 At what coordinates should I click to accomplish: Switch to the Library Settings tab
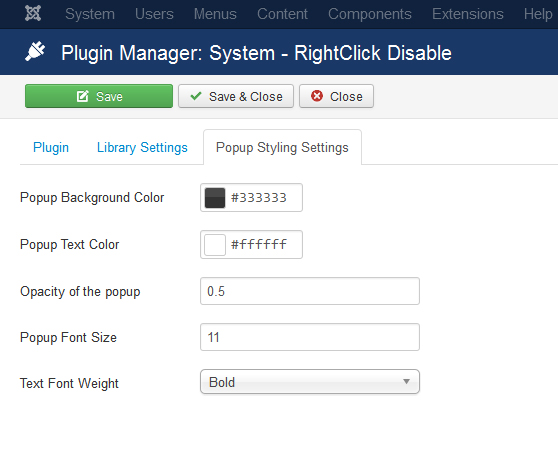point(142,147)
